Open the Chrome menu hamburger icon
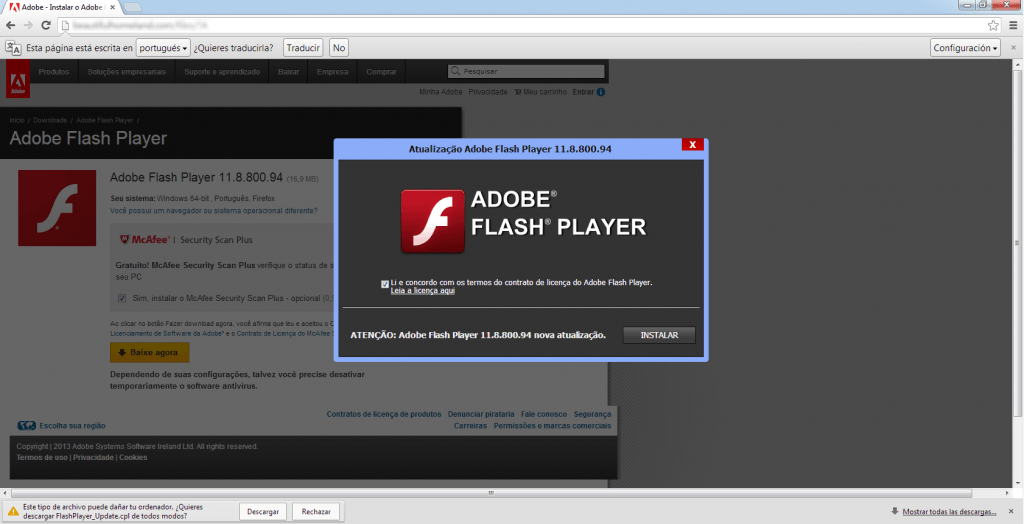The width and height of the screenshot is (1024, 524). 1013,25
